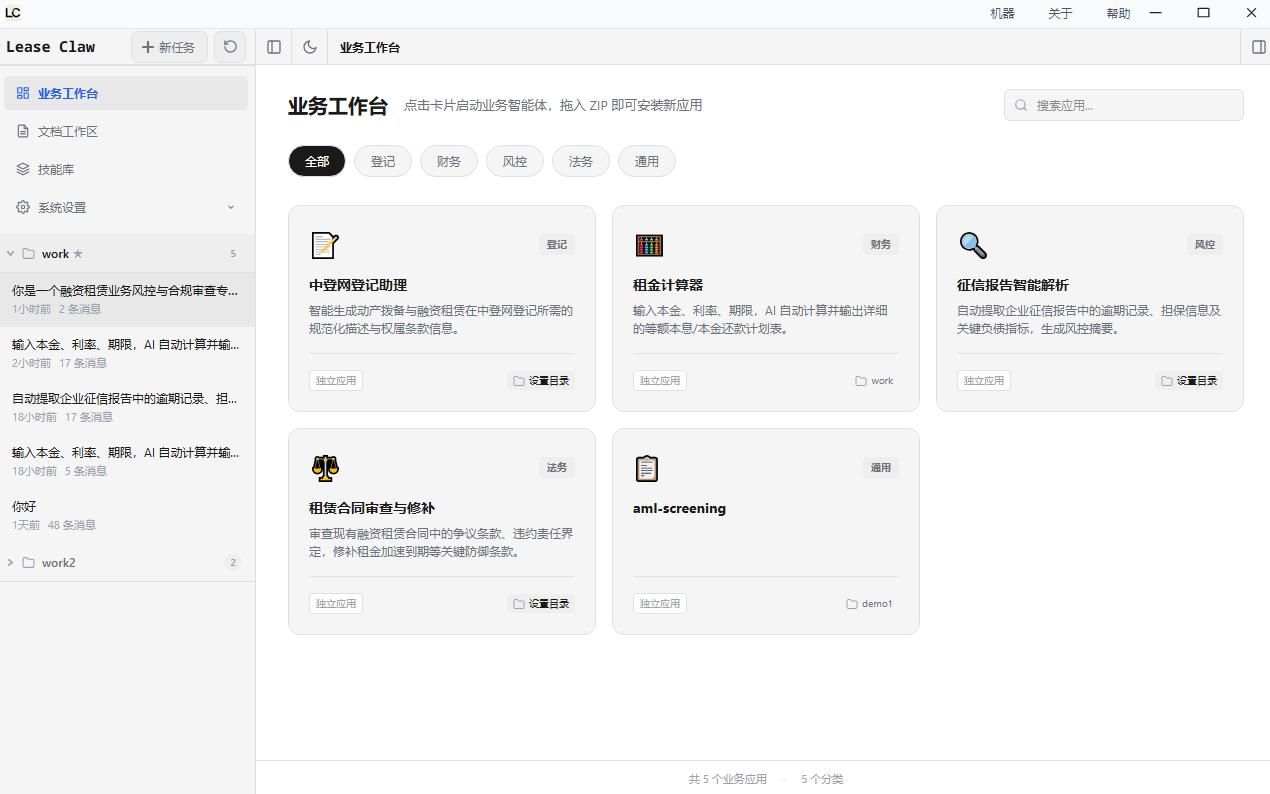Open conversation 自动提取企业征信报告中的逾期记录
Image resolution: width=1270 pixels, height=794 pixels.
(x=127, y=407)
